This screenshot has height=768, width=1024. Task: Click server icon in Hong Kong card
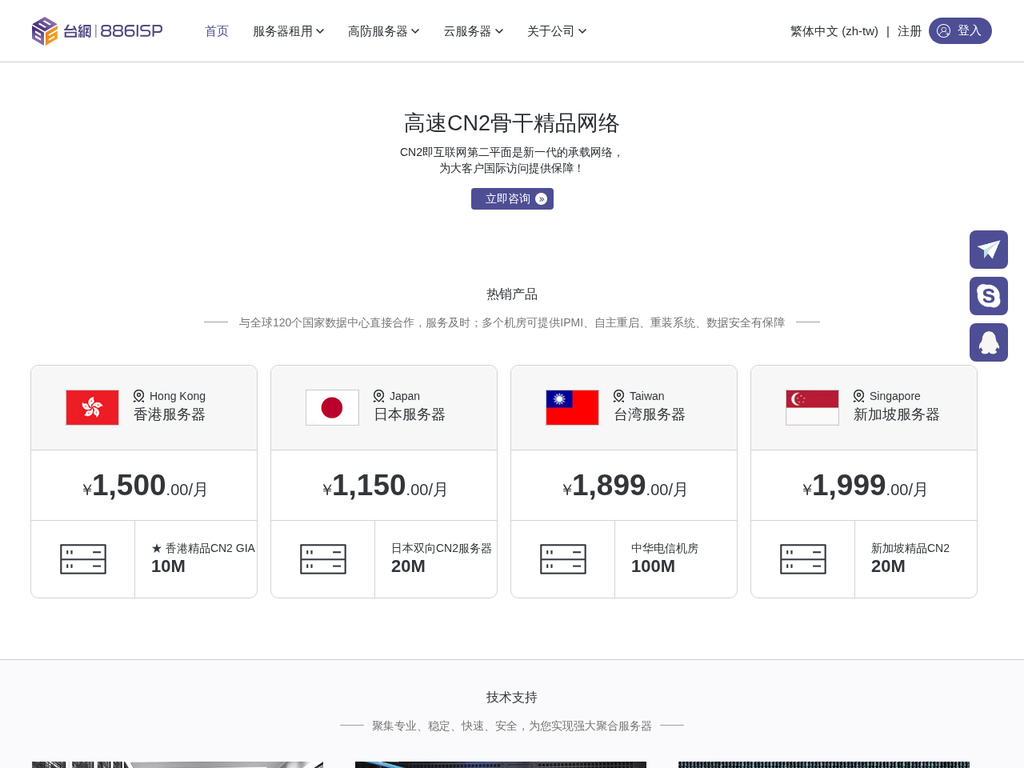pyautogui.click(x=83, y=559)
